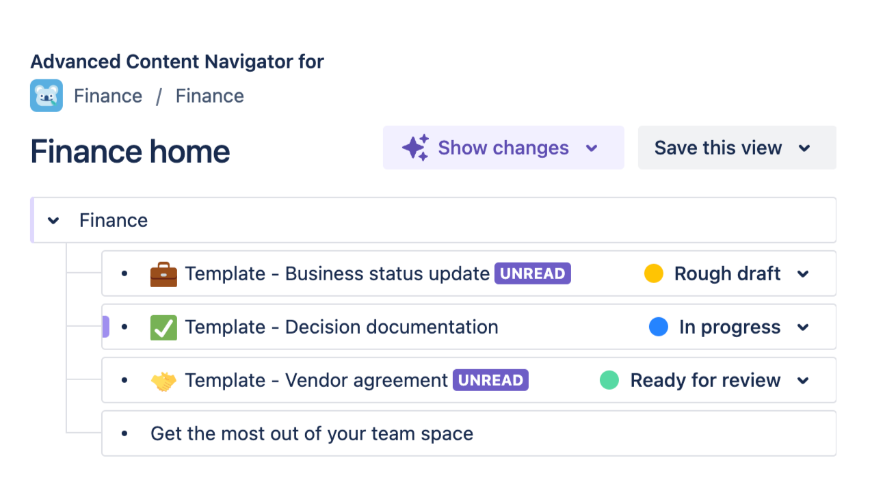Open the In progress status dropdown arrow
The width and height of the screenshot is (870, 495).
[803, 327]
